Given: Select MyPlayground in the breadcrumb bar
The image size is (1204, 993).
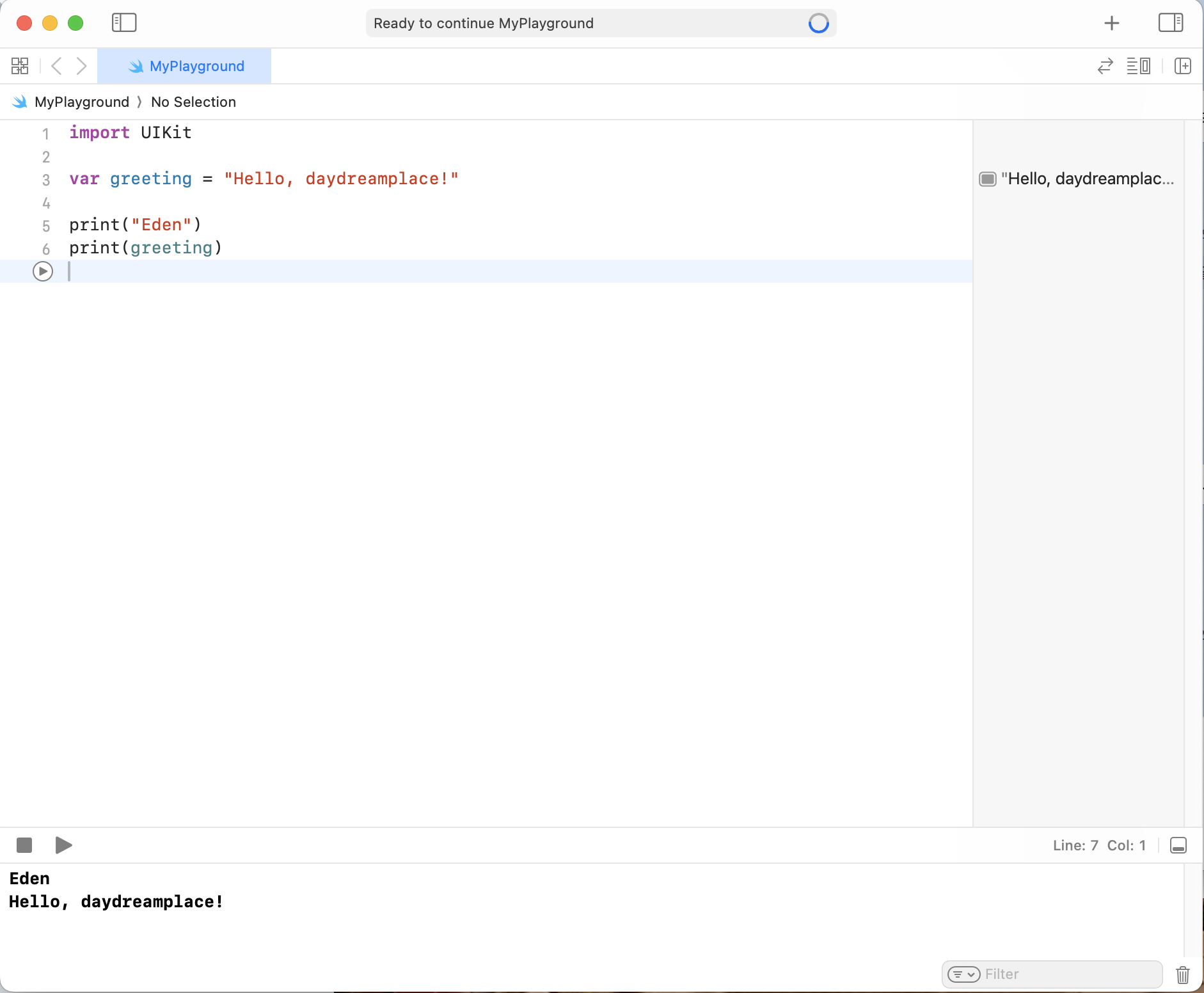Looking at the screenshot, I should click(81, 102).
